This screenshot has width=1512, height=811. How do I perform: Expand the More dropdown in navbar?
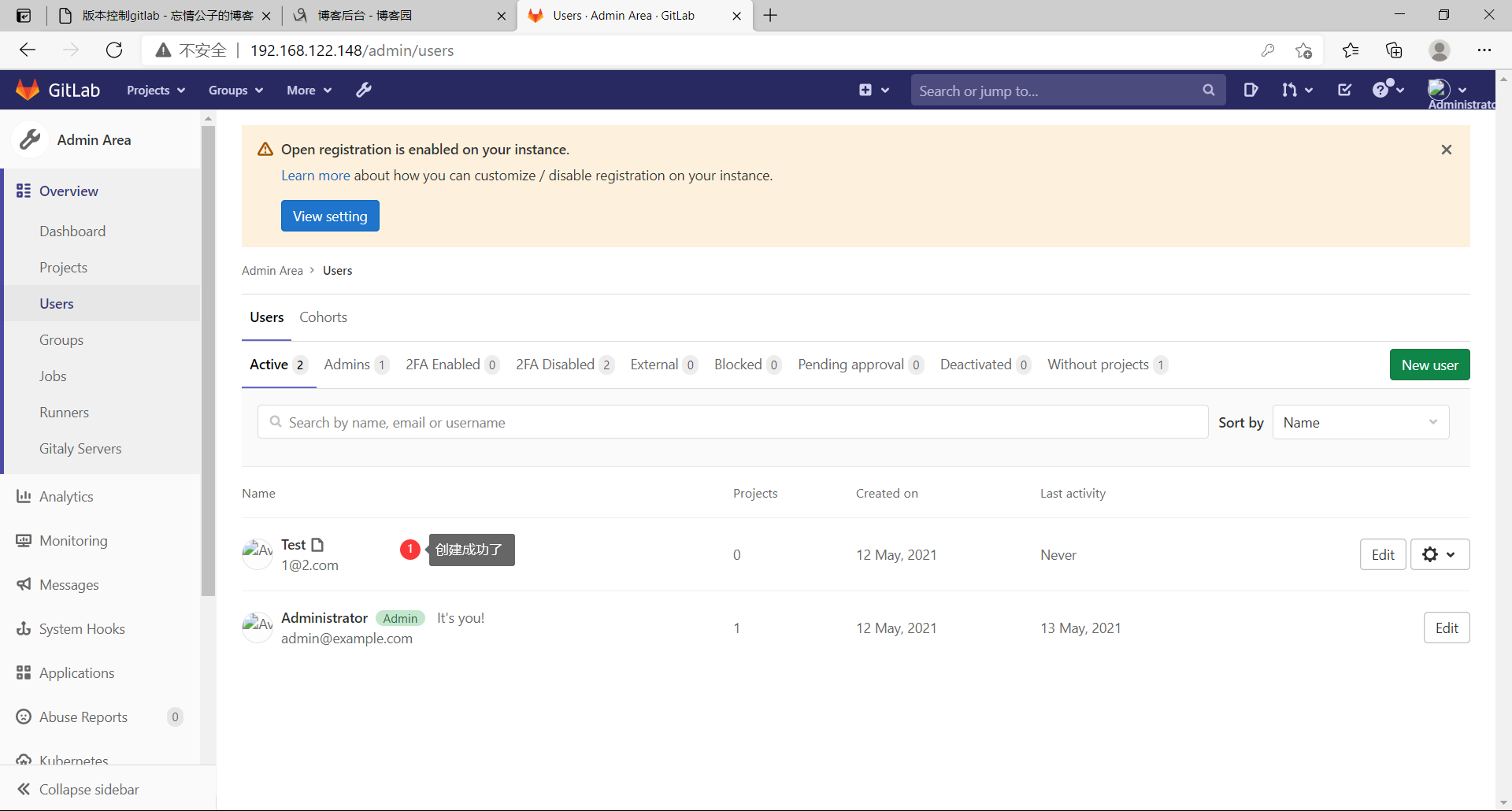coord(309,90)
